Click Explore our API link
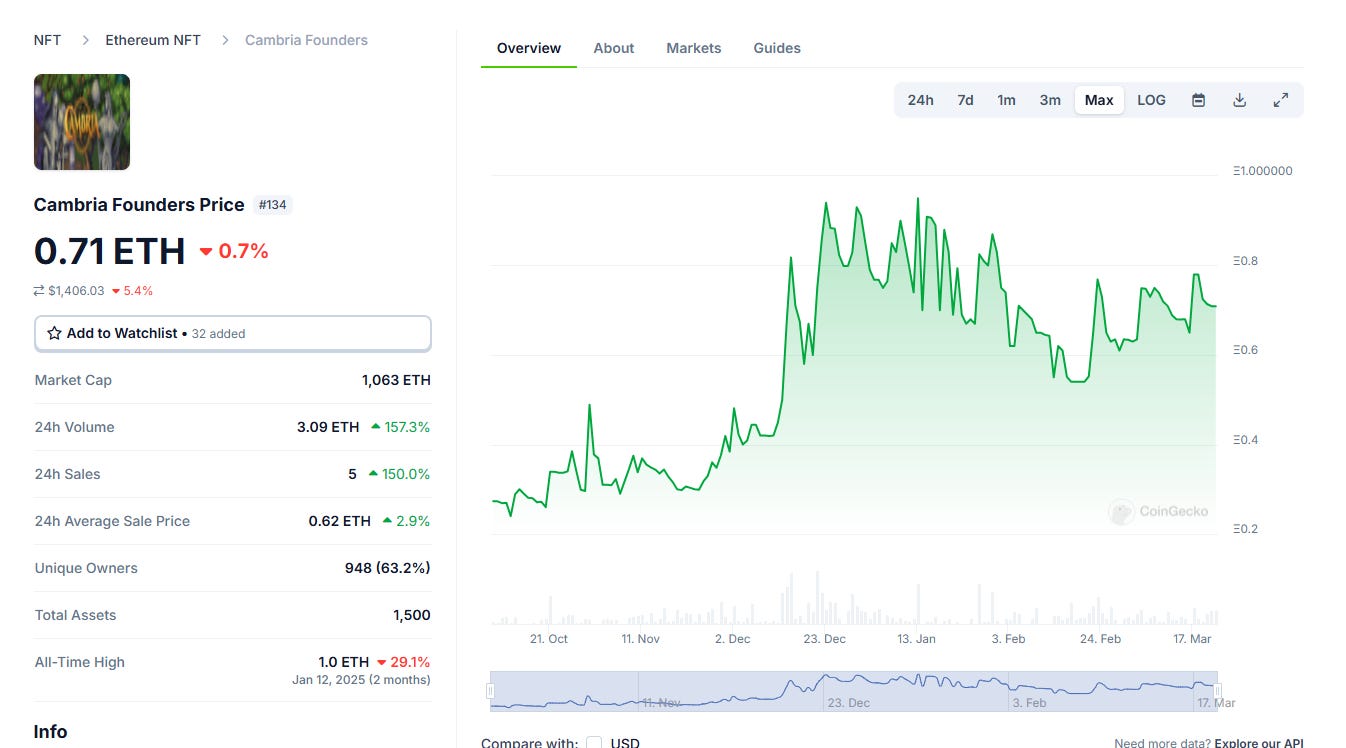The width and height of the screenshot is (1346, 748). pyautogui.click(x=1259, y=743)
